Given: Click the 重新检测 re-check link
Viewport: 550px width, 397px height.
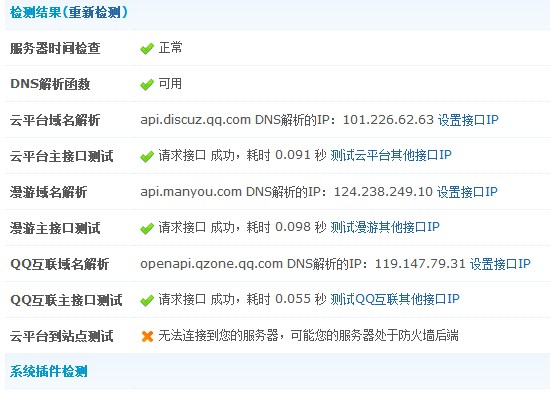Looking at the screenshot, I should point(94,13).
